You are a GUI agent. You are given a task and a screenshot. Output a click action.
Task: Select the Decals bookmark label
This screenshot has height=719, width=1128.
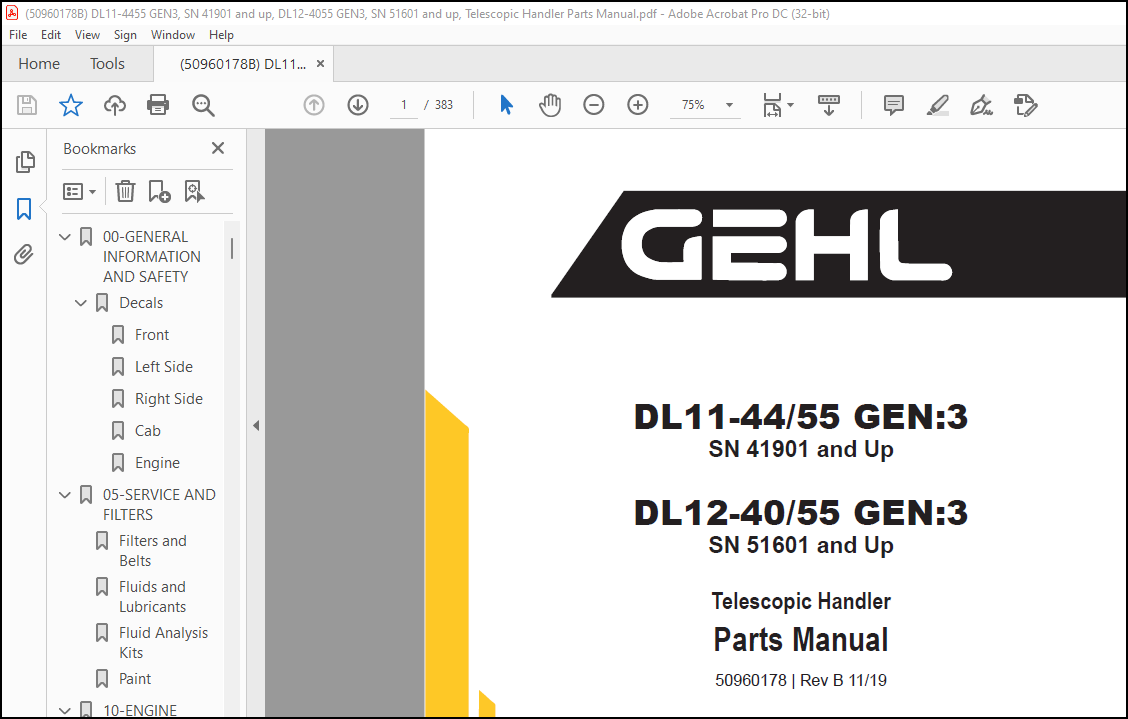pyautogui.click(x=141, y=303)
